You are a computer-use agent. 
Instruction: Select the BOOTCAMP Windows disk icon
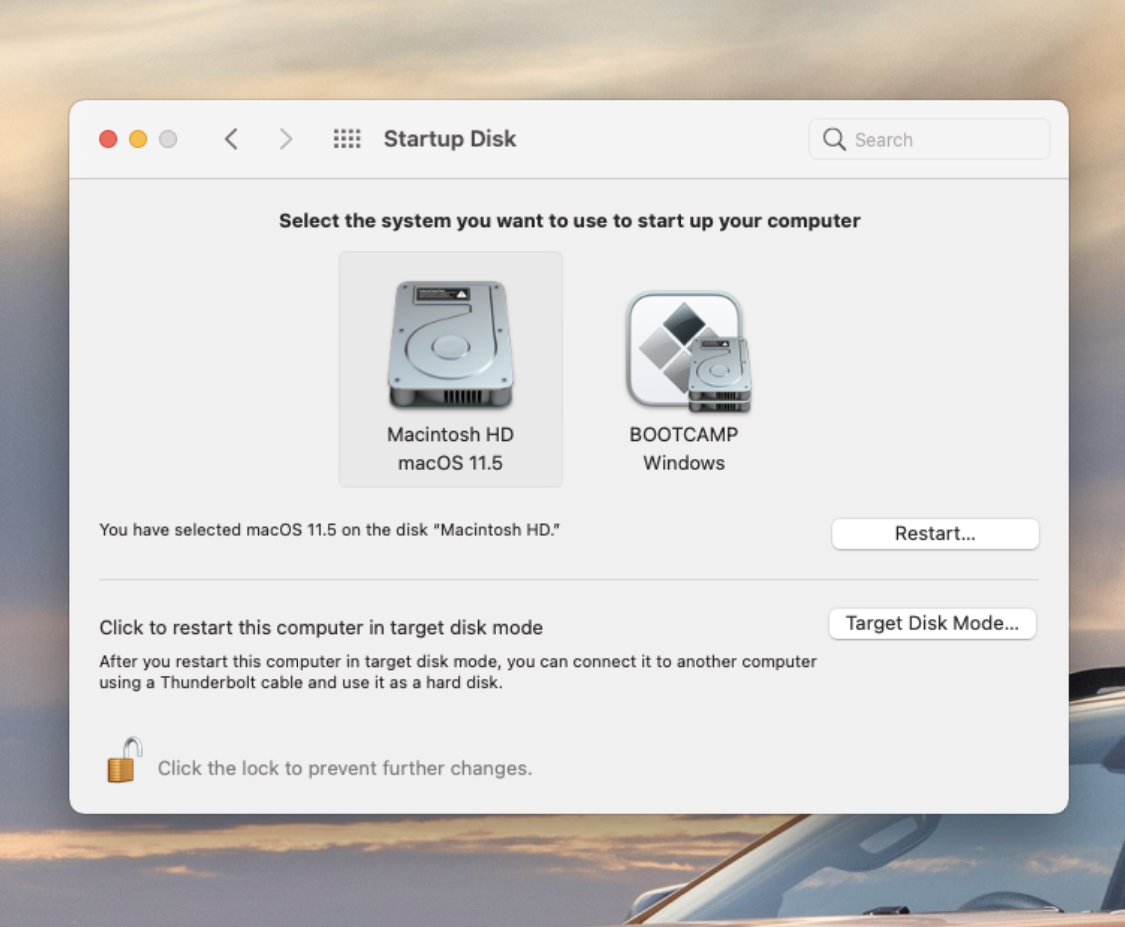(688, 352)
